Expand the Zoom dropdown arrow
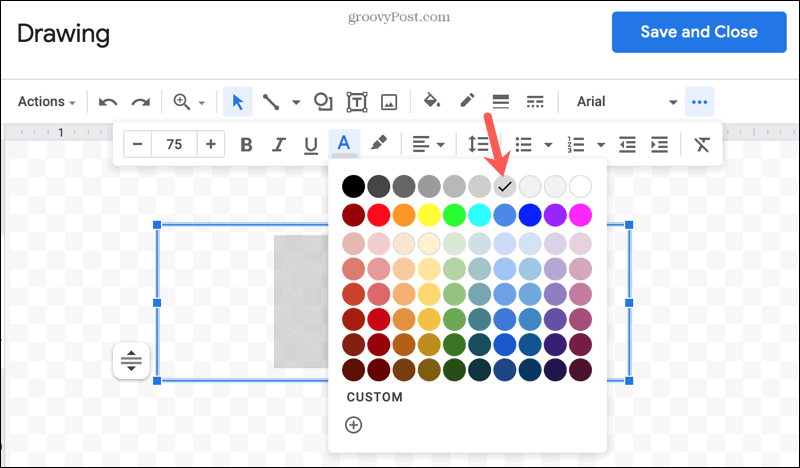800x468 pixels. tap(202, 103)
